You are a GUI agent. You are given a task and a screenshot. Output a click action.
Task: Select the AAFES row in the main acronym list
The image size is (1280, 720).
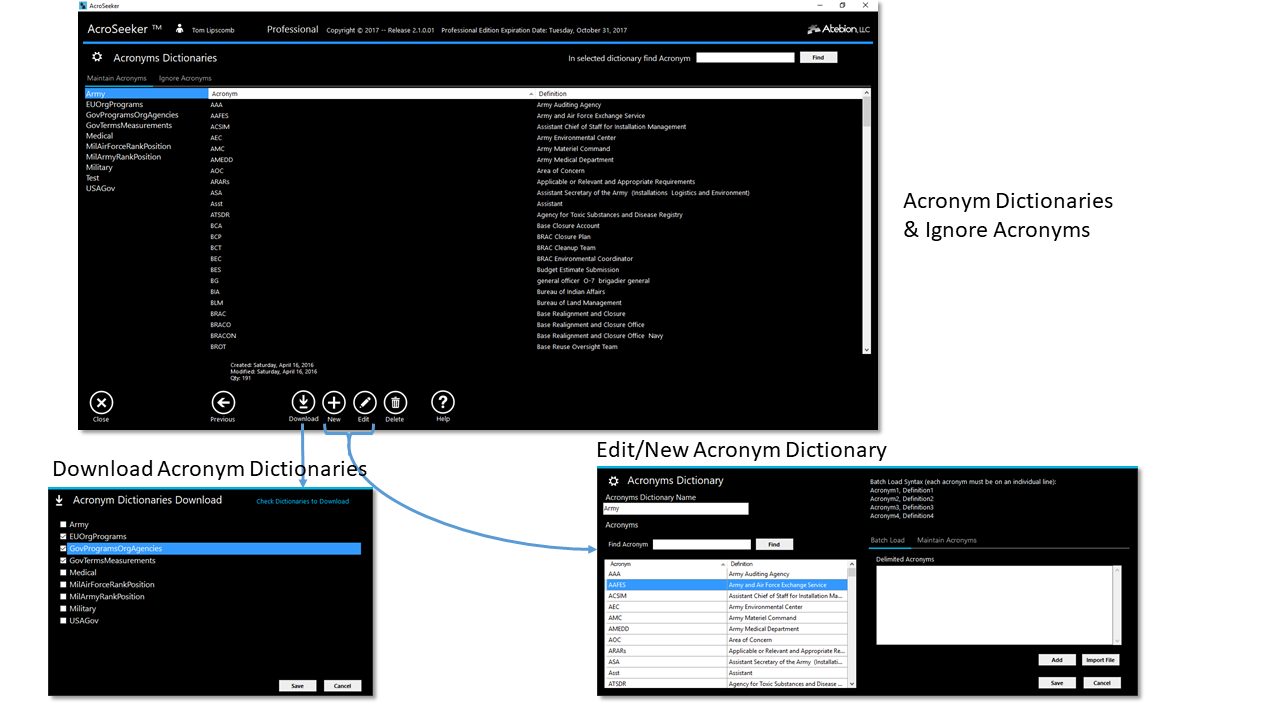pos(535,116)
